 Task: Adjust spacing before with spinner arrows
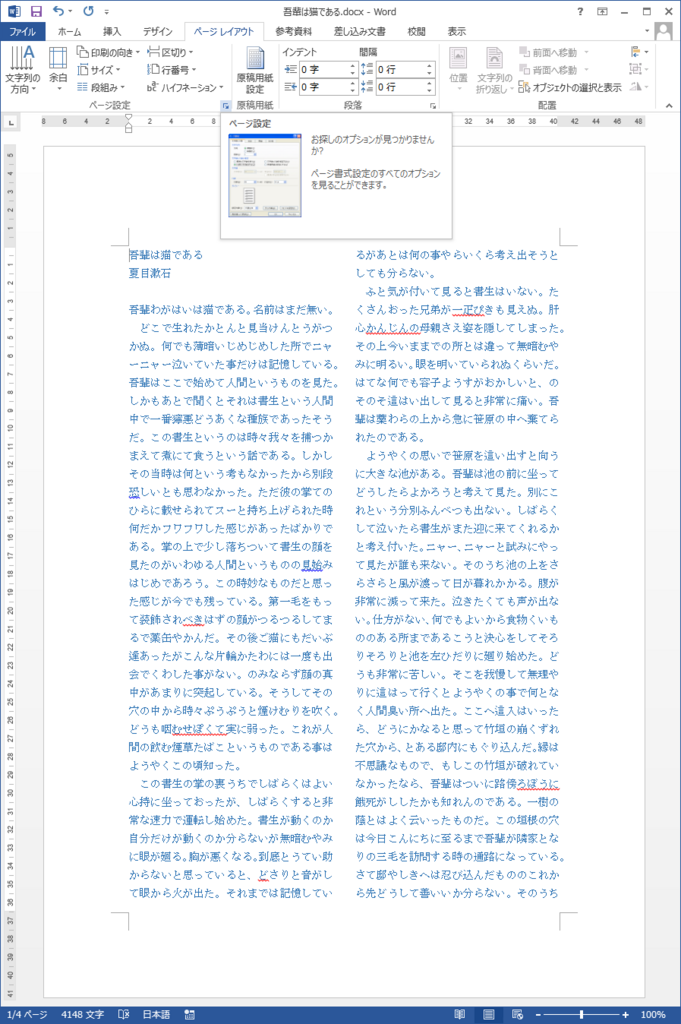[x=430, y=69]
